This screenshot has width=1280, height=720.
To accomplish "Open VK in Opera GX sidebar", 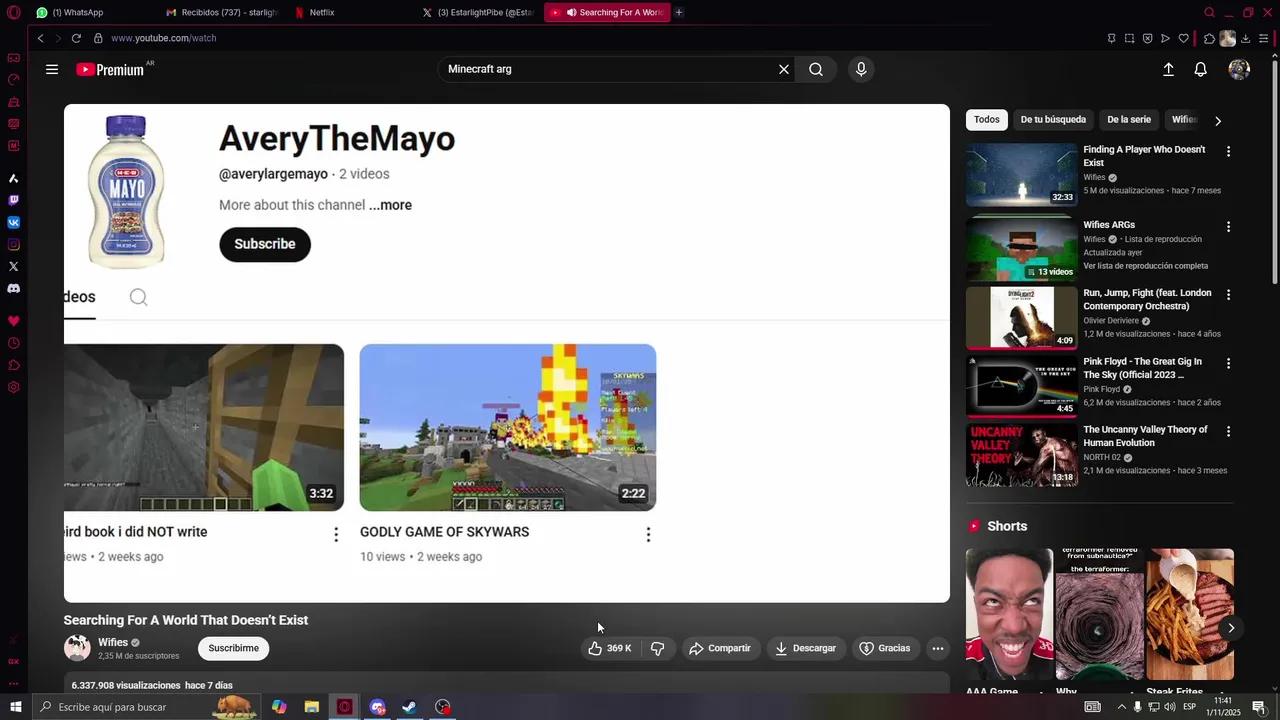I will click(x=13, y=222).
